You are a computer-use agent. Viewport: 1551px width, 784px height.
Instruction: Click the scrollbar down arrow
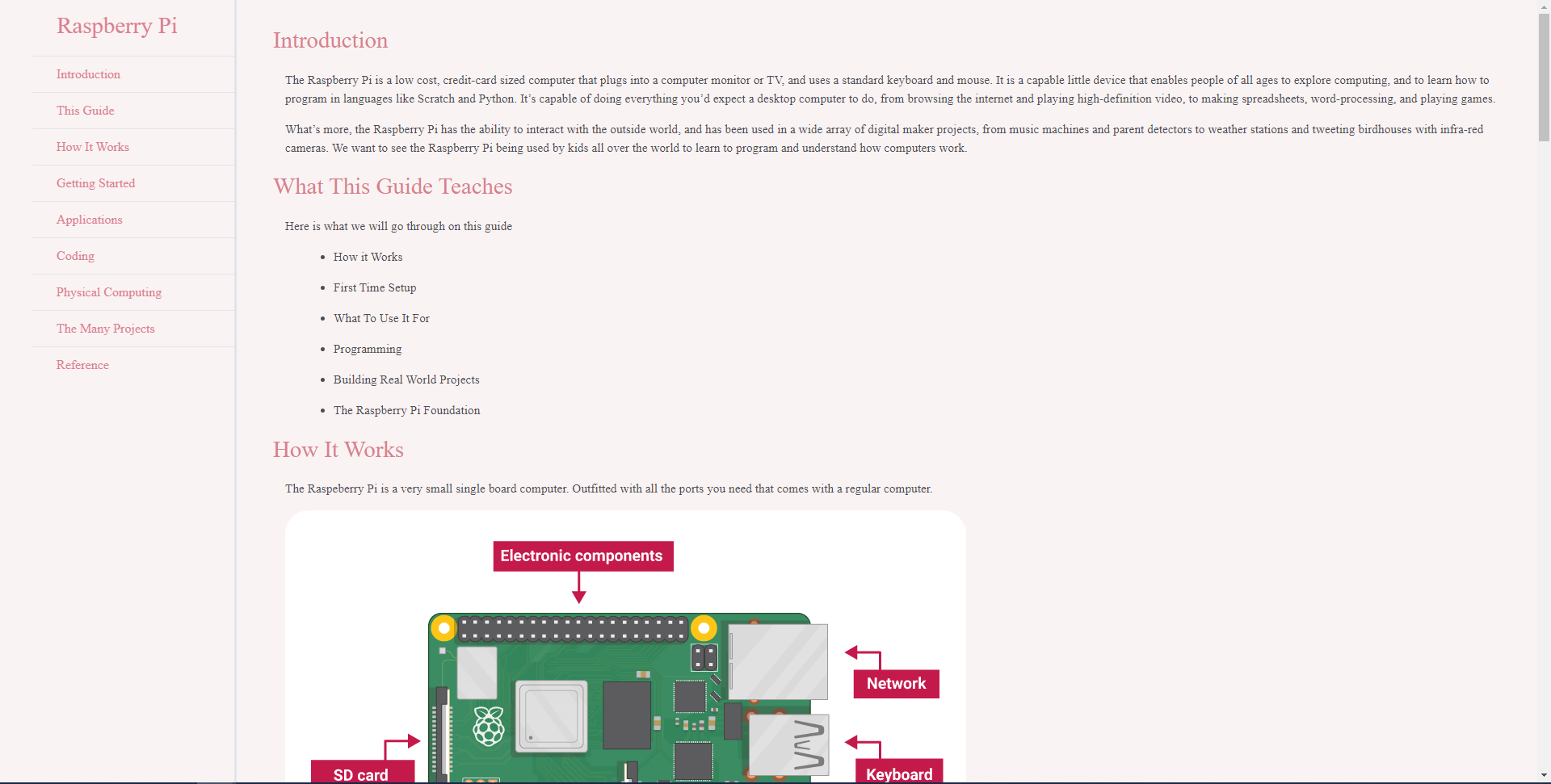pos(1543,777)
